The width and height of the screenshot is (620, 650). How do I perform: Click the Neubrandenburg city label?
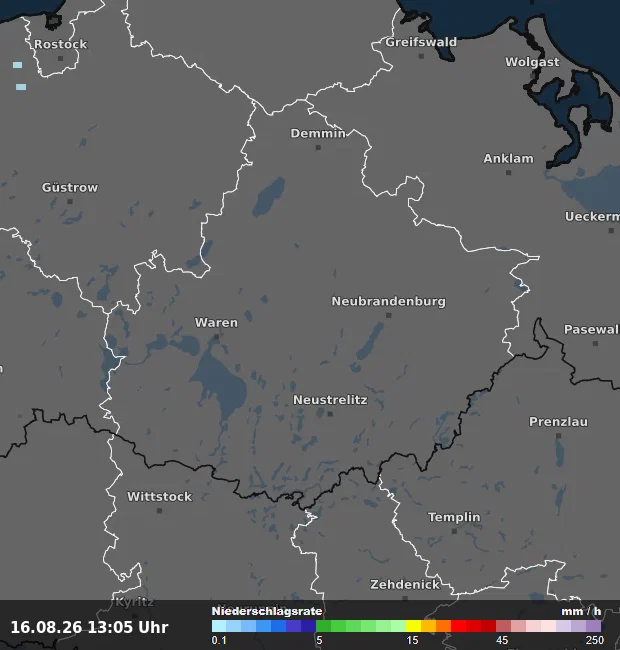pyautogui.click(x=389, y=301)
